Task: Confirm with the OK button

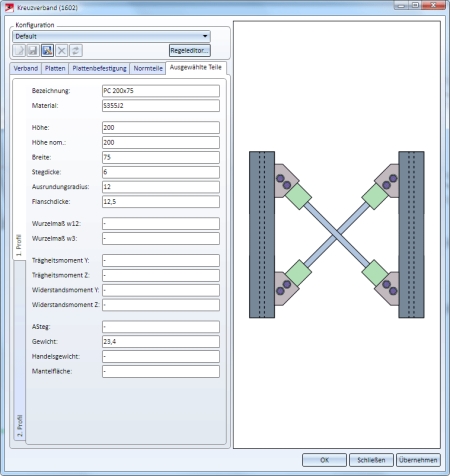Action: point(324,460)
